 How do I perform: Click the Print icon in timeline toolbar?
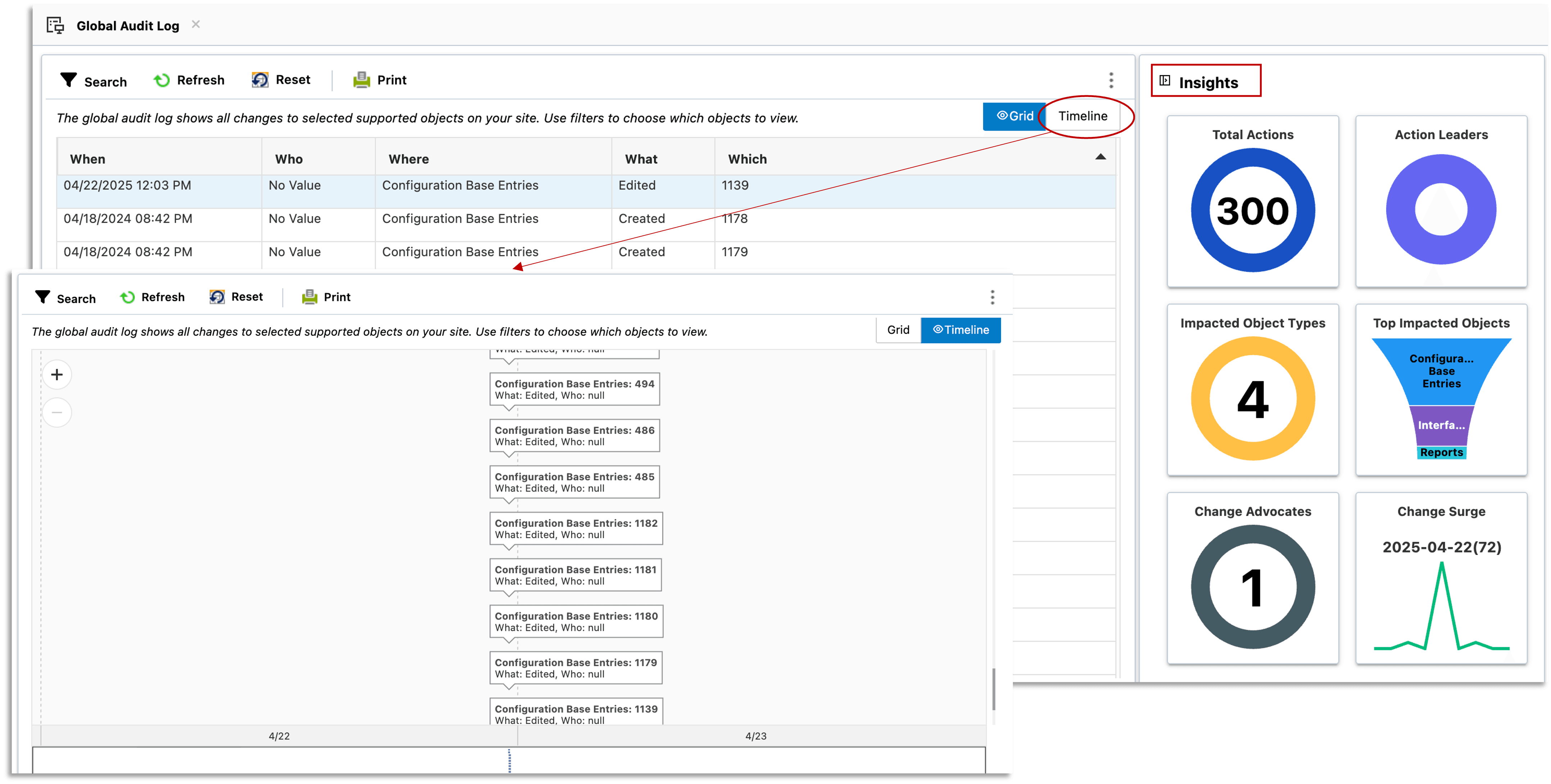pos(309,297)
